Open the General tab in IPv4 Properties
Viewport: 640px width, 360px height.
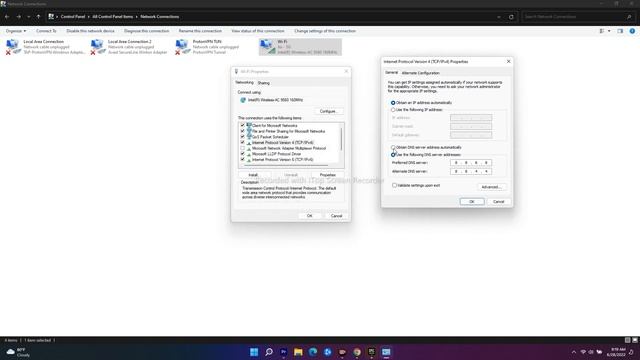tap(391, 72)
